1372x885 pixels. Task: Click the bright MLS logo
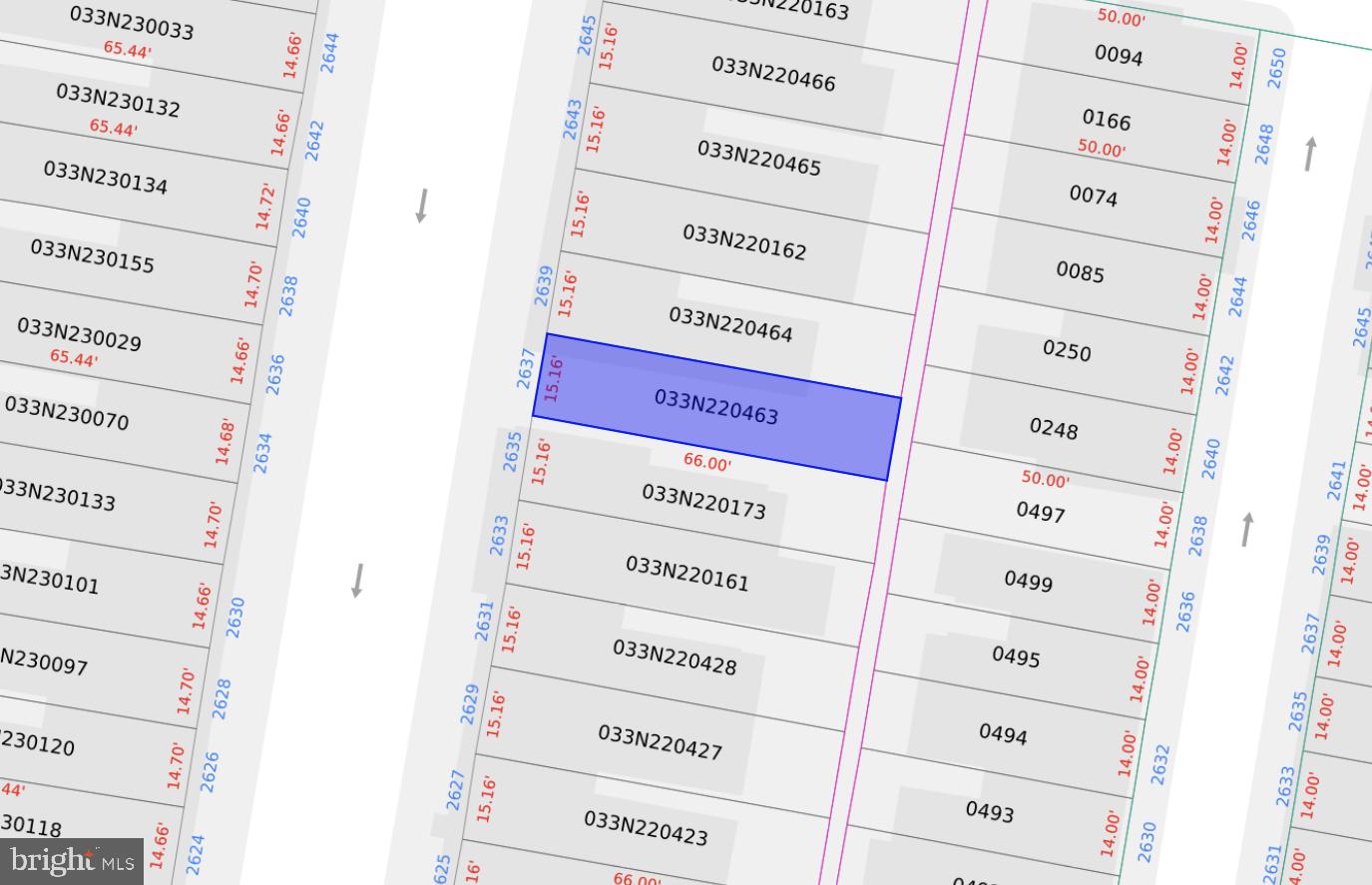pos(72,861)
